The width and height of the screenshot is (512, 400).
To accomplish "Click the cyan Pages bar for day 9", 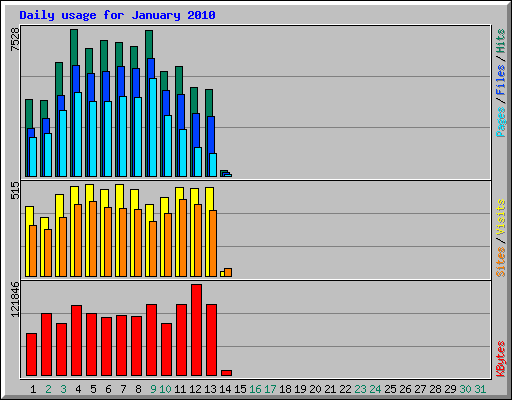I will [153, 127].
